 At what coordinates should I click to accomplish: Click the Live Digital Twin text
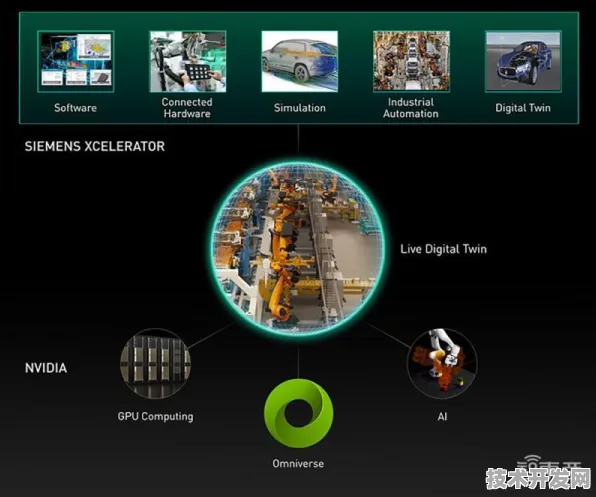(443, 249)
